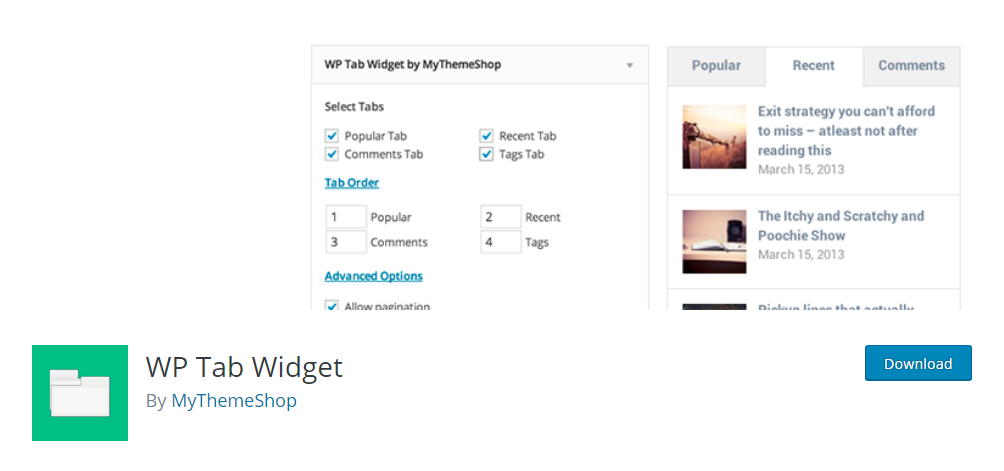Select the Recent tab
The width and height of the screenshot is (1004, 471).
[814, 66]
